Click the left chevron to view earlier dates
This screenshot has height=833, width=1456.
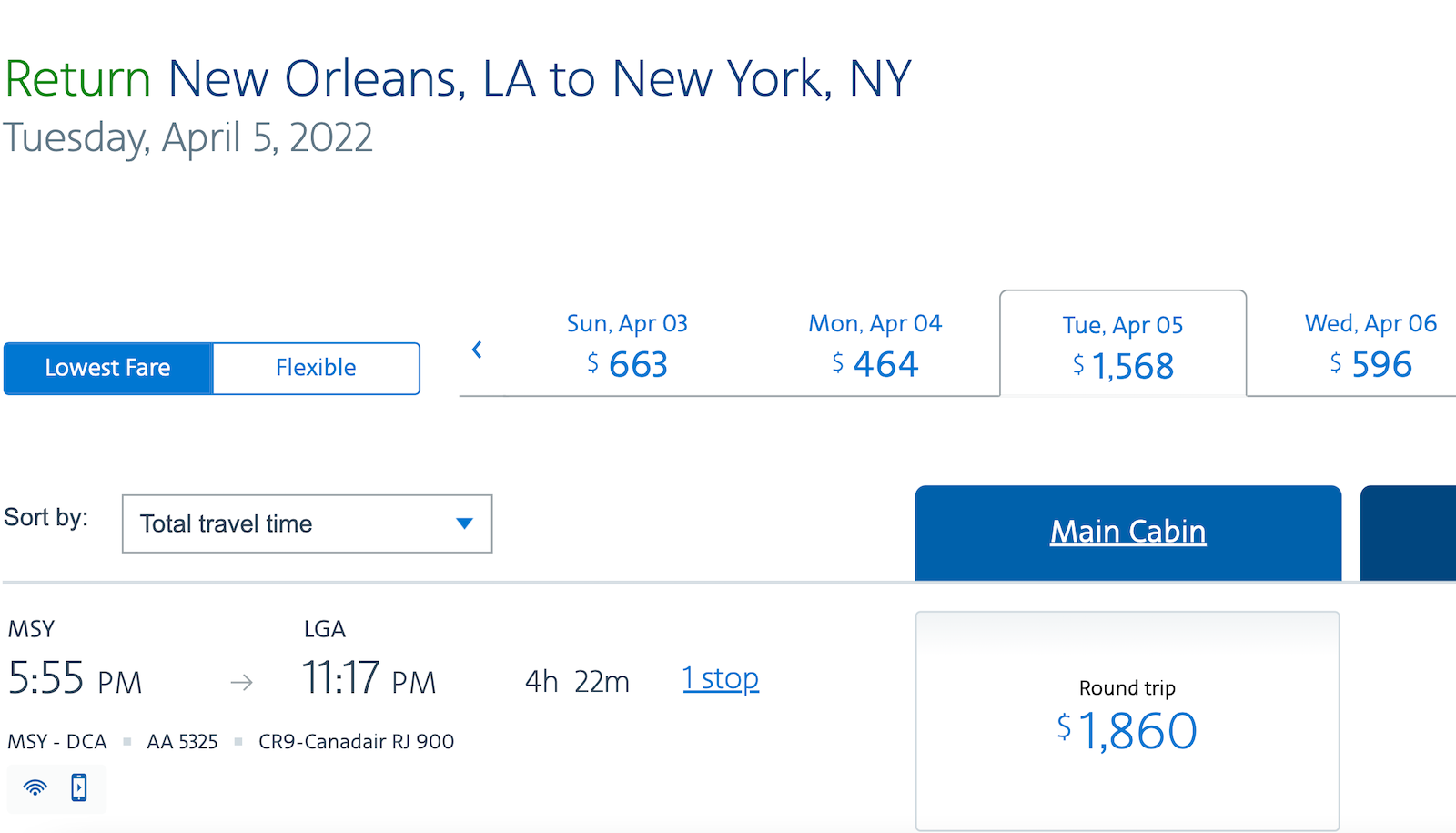pyautogui.click(x=477, y=350)
